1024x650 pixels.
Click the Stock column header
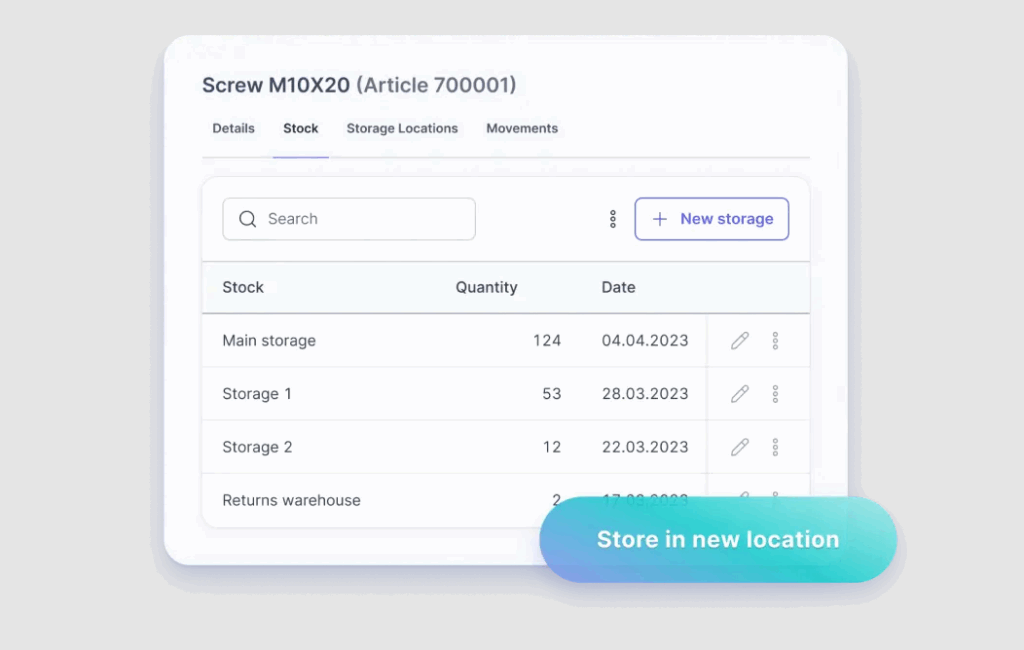click(243, 287)
